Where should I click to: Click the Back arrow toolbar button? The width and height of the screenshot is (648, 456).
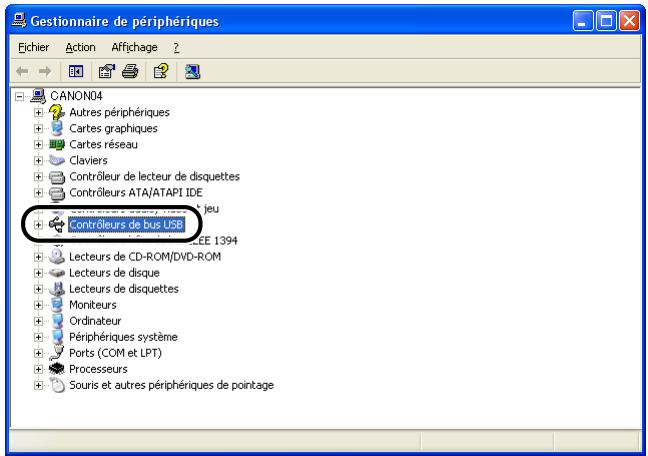coord(22,72)
